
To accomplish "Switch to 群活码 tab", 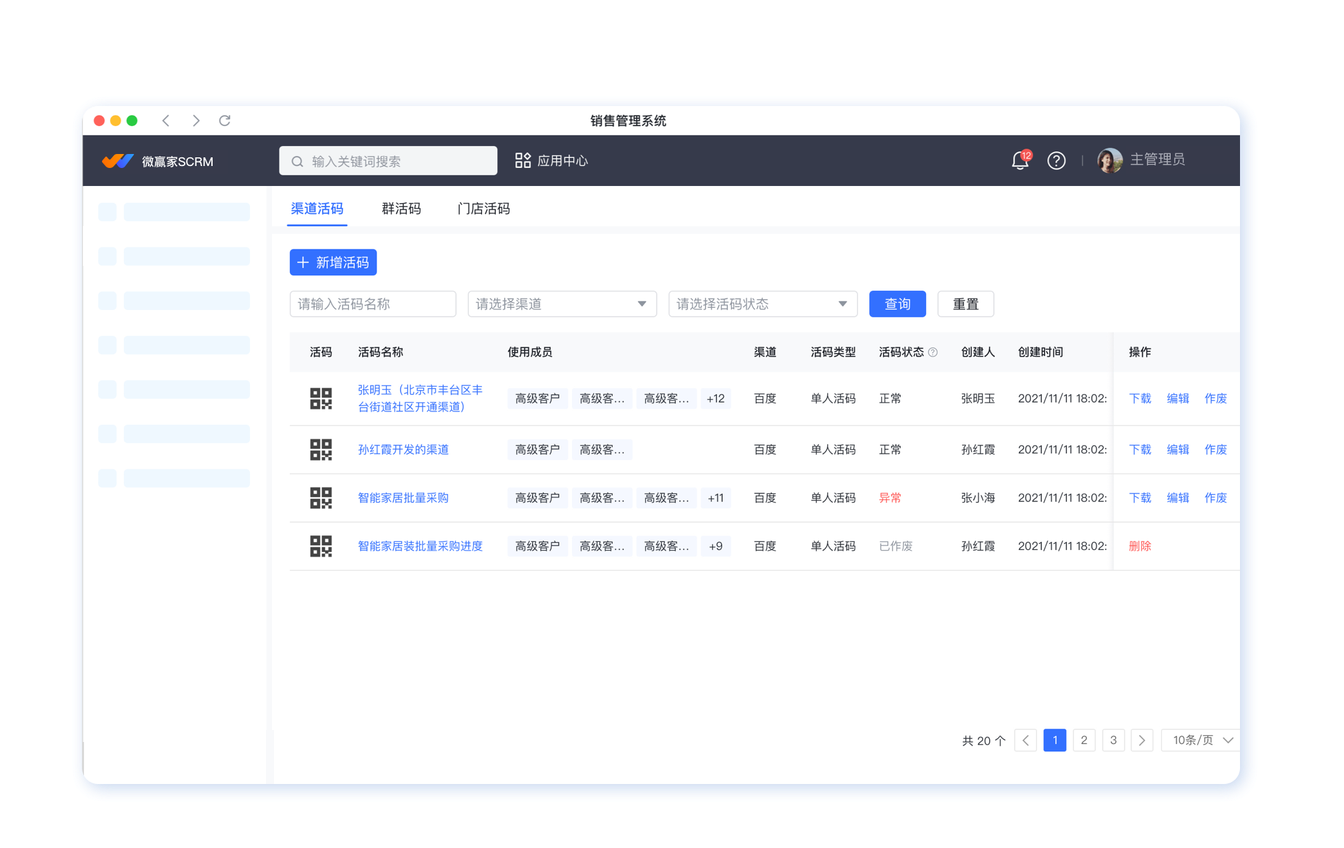I will pos(401,209).
